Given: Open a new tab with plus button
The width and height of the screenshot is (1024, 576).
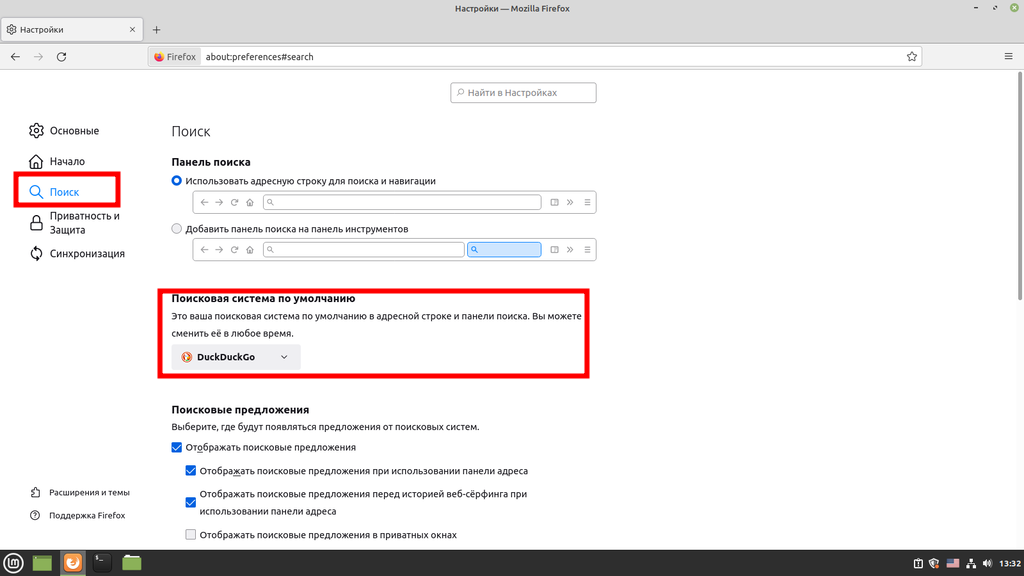Looking at the screenshot, I should [156, 30].
